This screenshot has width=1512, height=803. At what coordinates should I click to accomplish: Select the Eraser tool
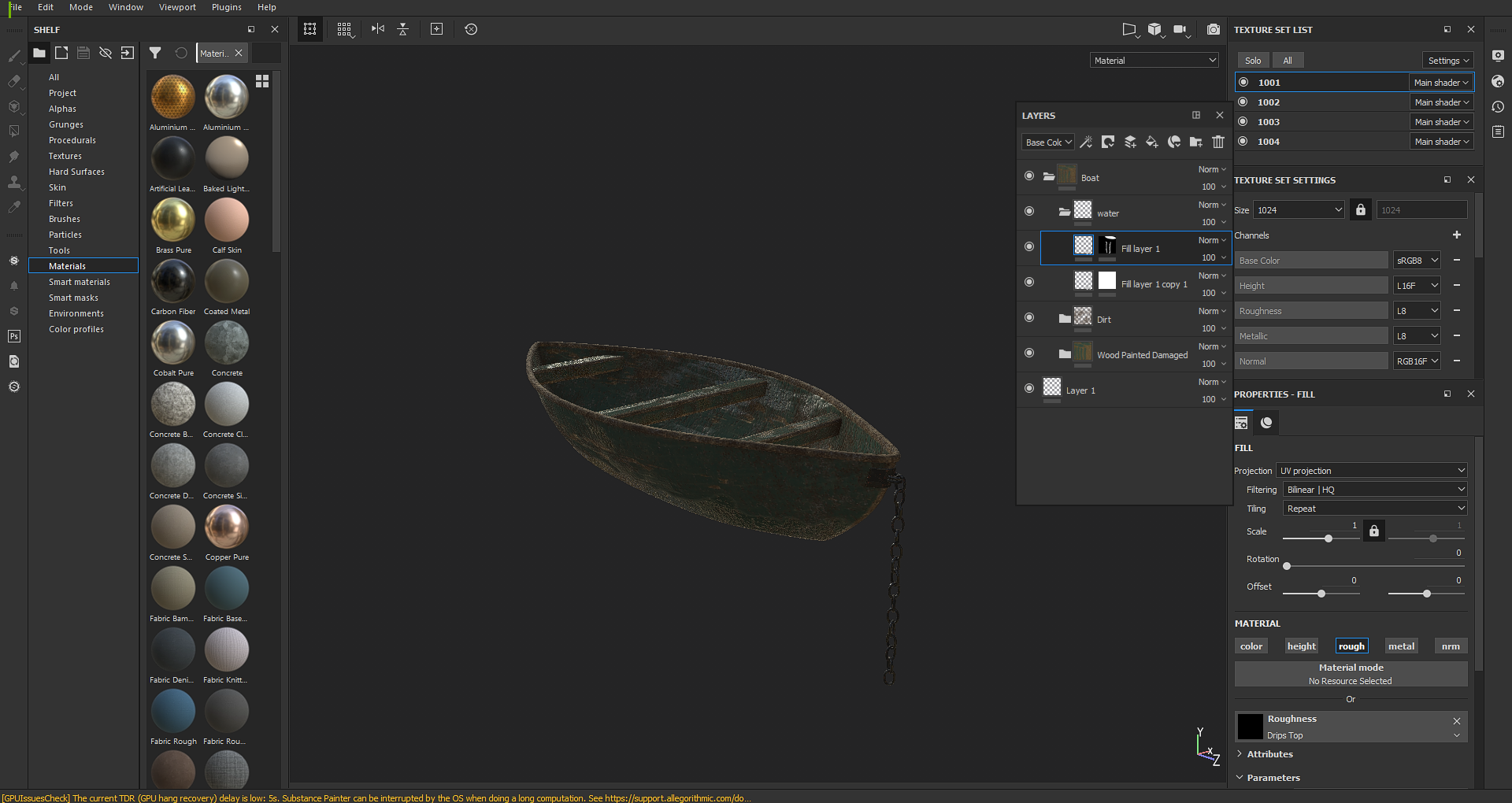pos(14,81)
